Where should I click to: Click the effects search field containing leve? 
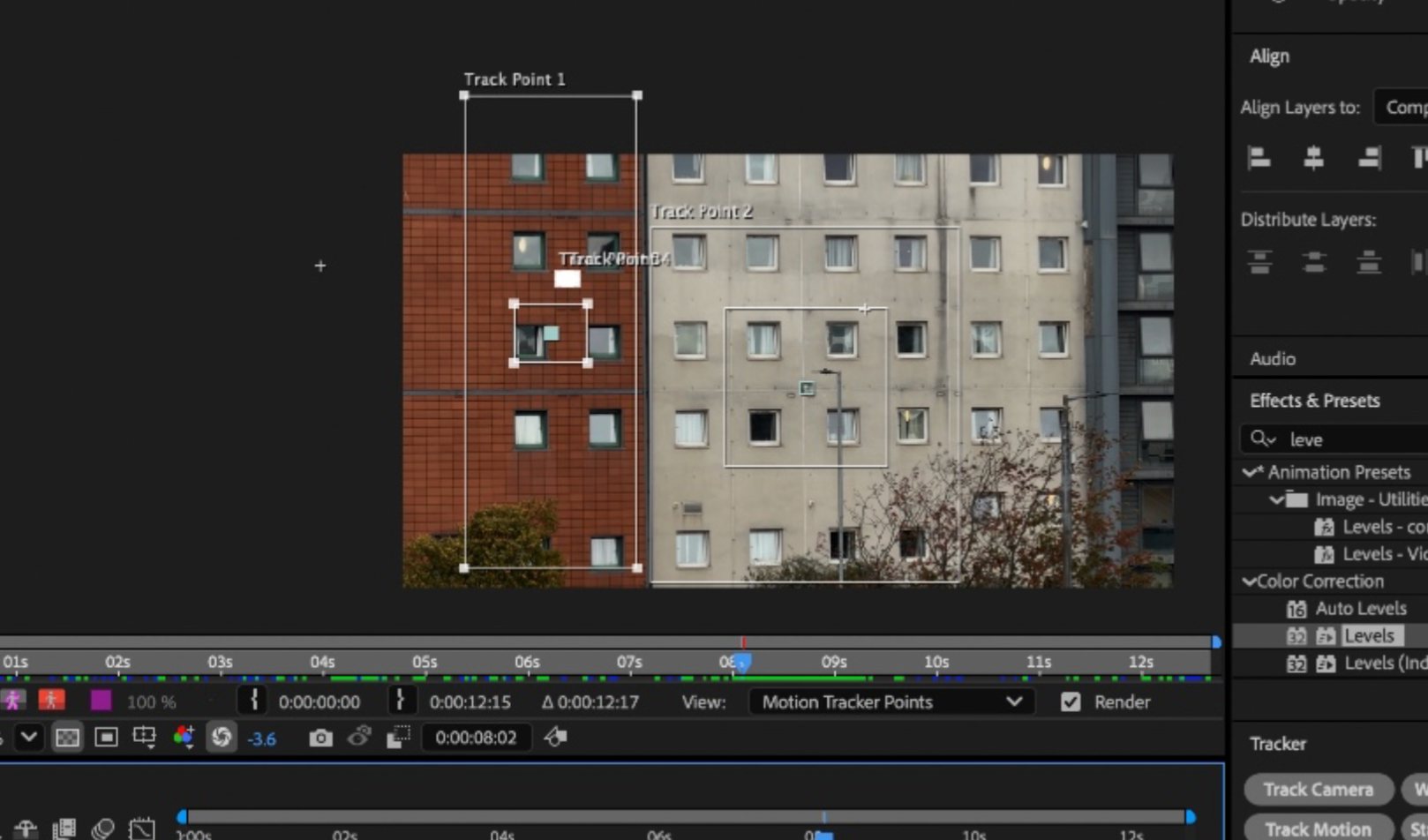tap(1334, 439)
